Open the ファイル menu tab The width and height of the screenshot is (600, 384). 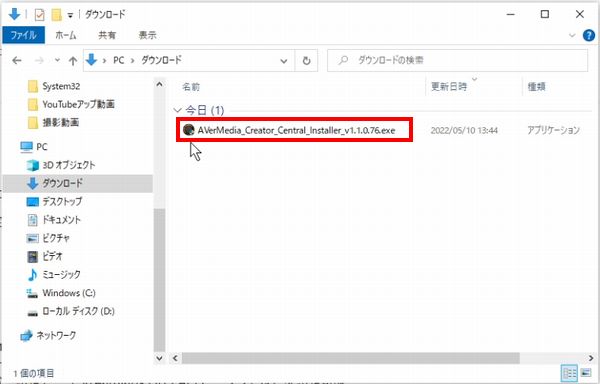(23, 35)
